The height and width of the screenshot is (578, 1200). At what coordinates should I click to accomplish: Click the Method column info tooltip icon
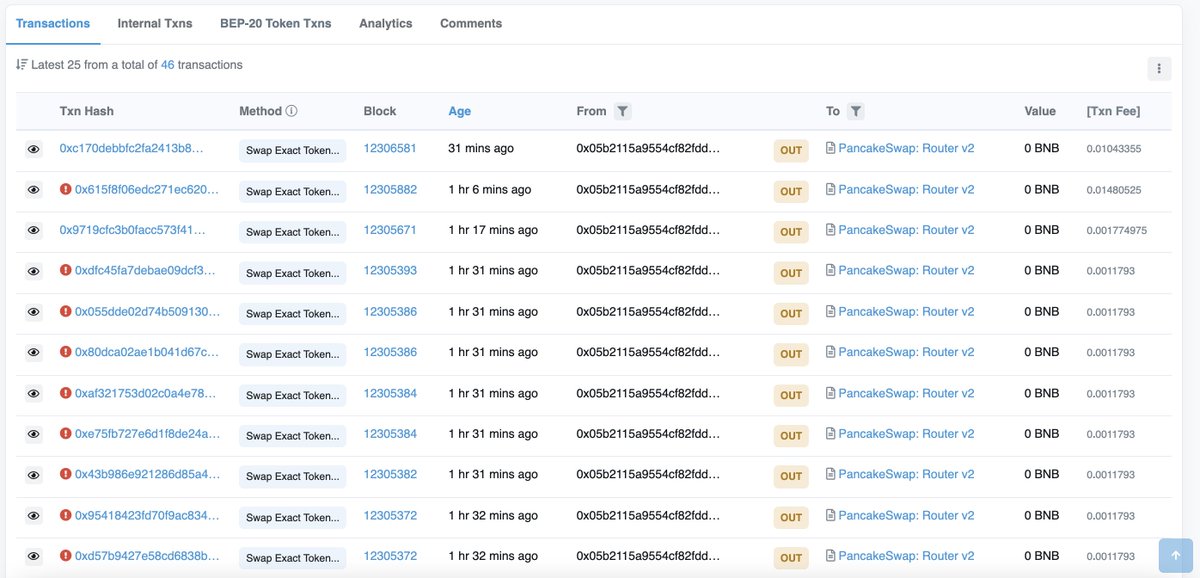[x=290, y=110]
